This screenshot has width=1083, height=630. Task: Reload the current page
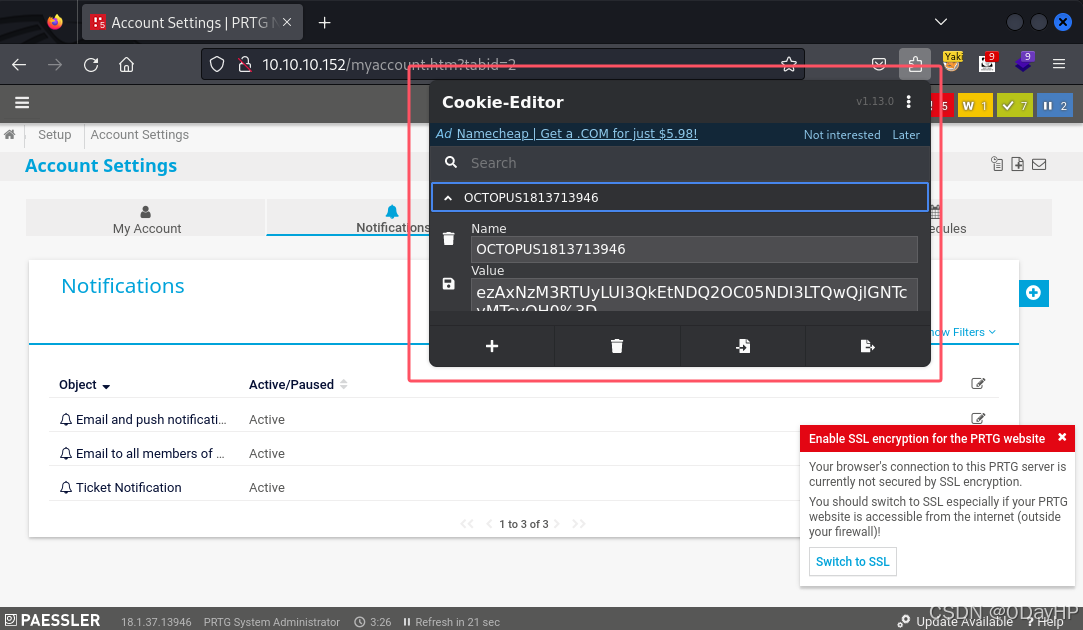pyautogui.click(x=90, y=64)
